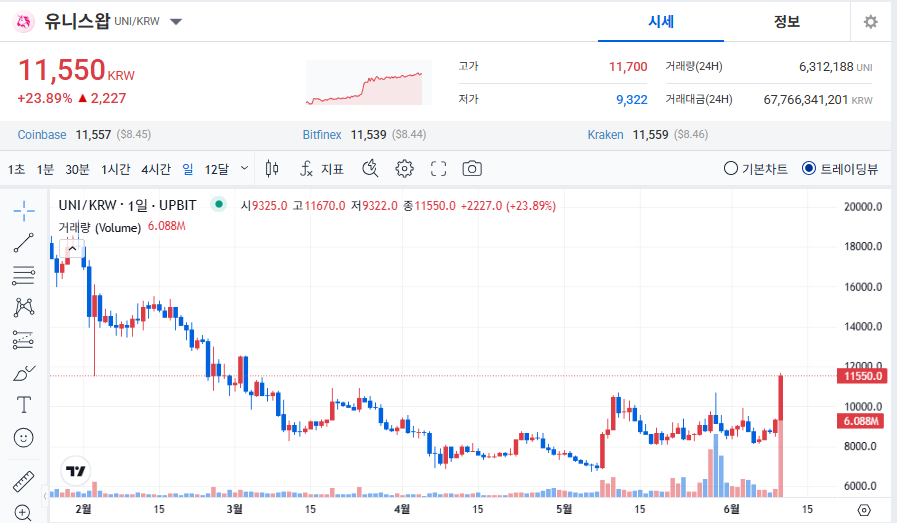Open the forecast and measurement tools
This screenshot has height=523, width=897.
[x=24, y=340]
